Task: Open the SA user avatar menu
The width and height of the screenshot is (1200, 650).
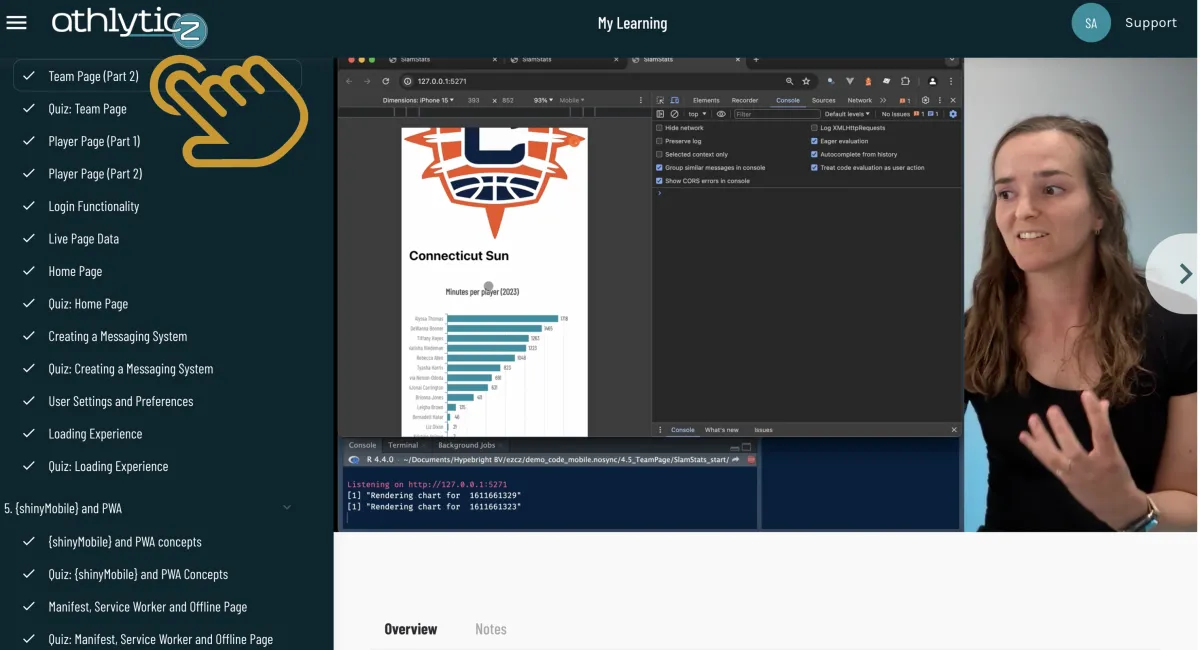Action: 1091,22
